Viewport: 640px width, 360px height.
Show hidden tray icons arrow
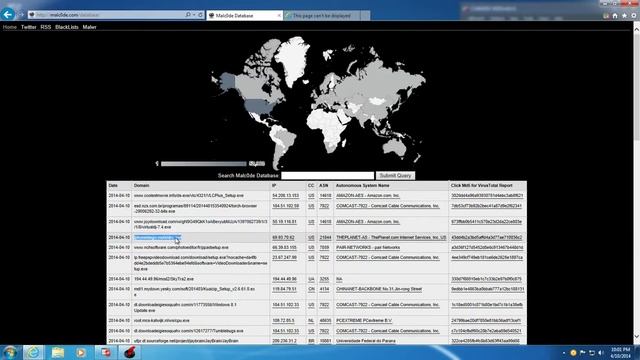coord(564,353)
